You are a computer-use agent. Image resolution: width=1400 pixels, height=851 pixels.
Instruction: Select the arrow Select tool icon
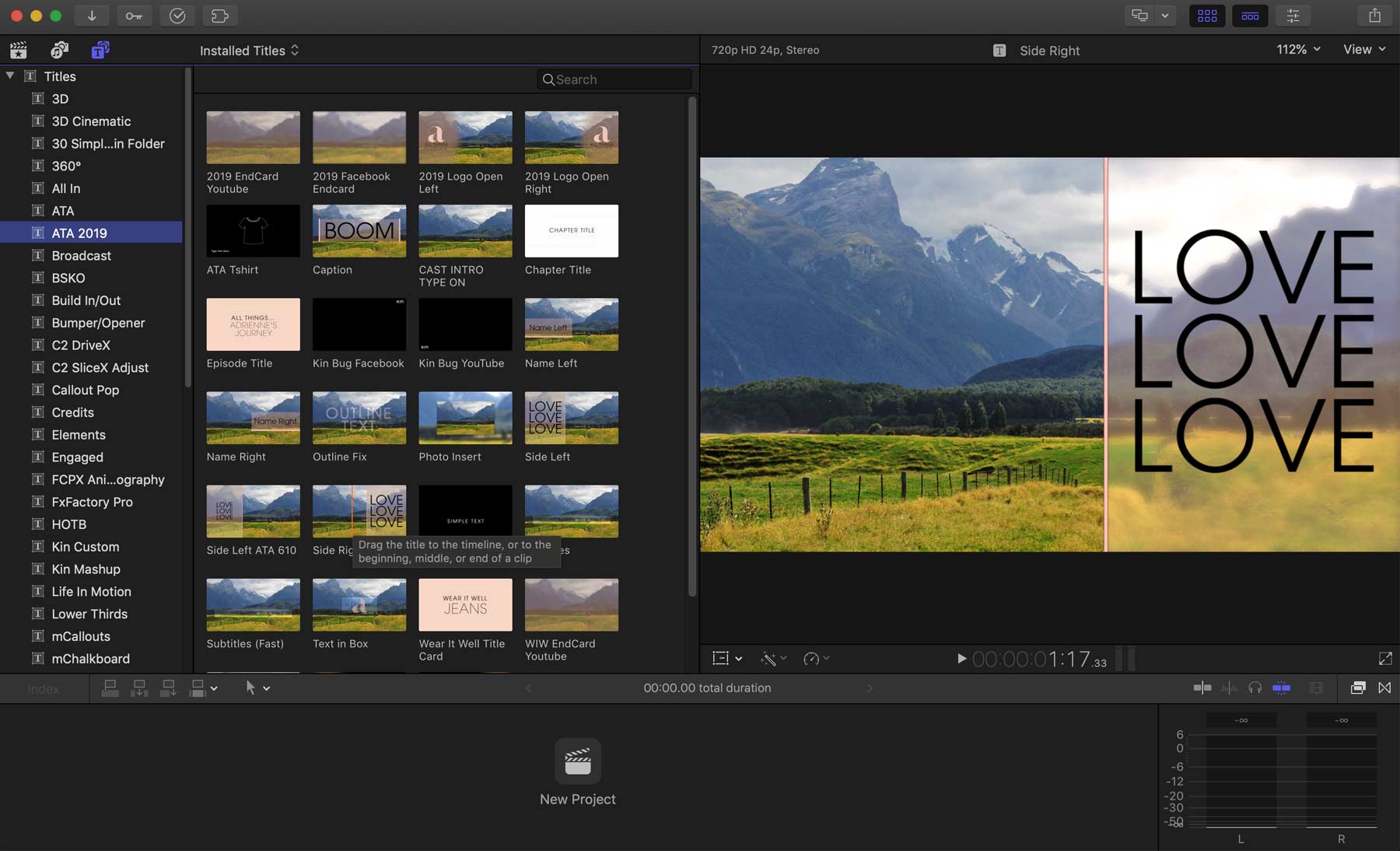(x=250, y=688)
